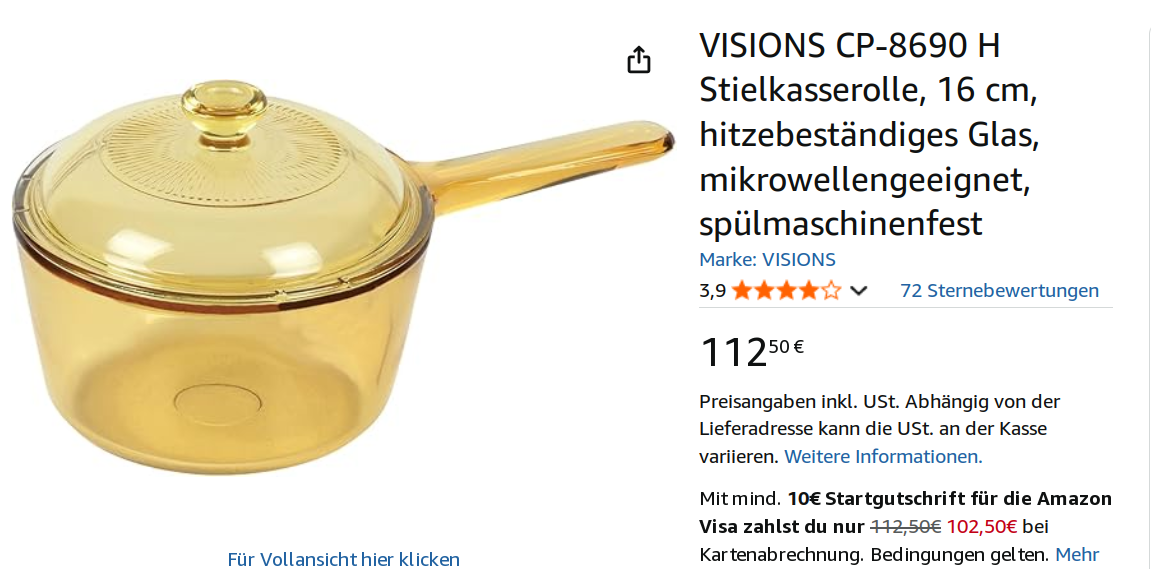Click Für Vollansicht hier klicken

coord(344,559)
